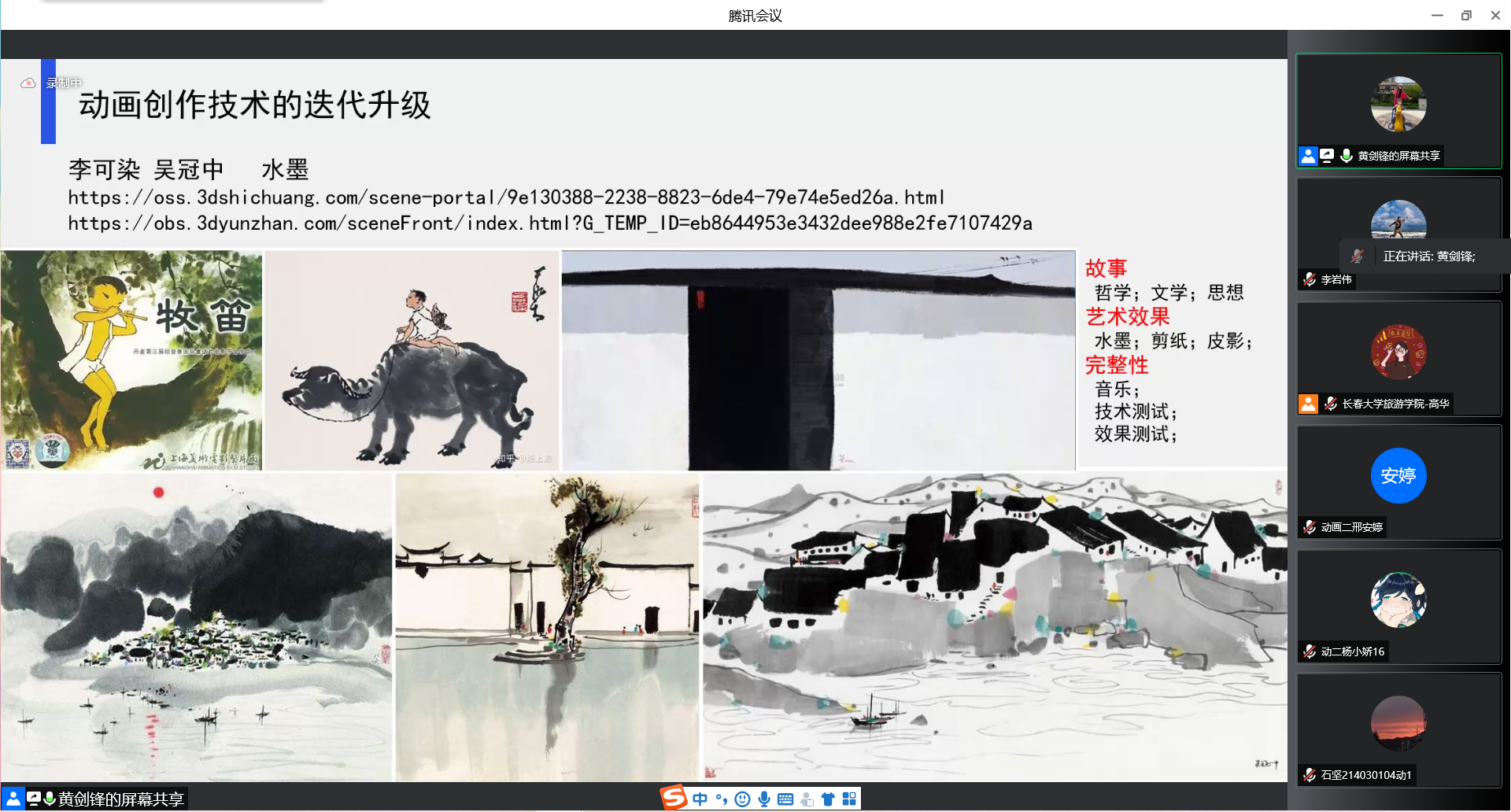Screen dimensions: 1511x812
Task: Click red heading 完整性
Action: pyautogui.click(x=1117, y=365)
